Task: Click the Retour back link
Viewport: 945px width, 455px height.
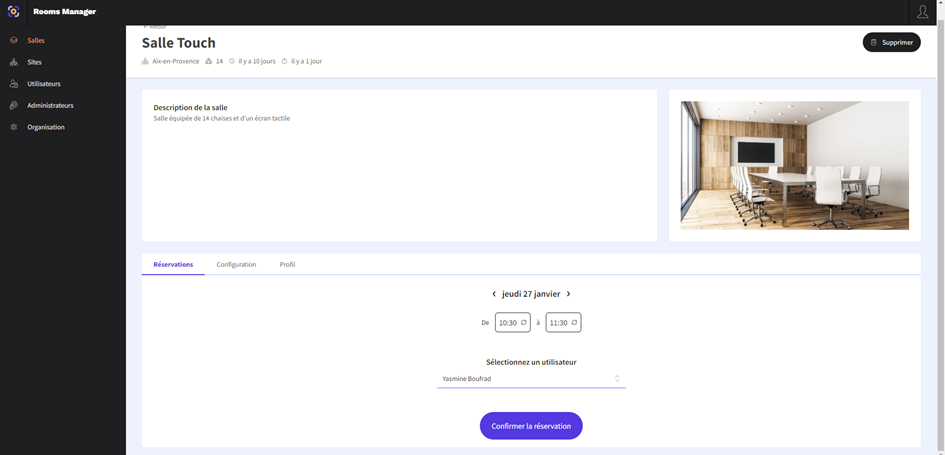Action: [154, 27]
